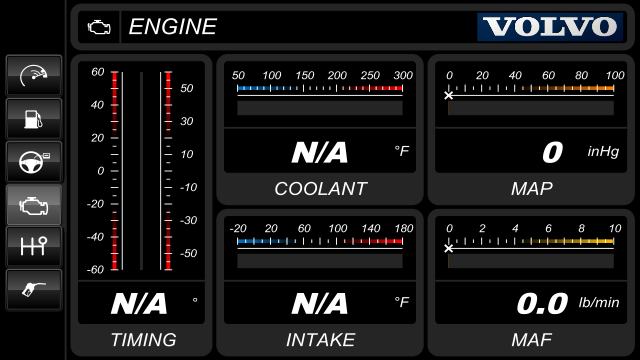640x360 pixels.
Task: Click the vertical timing scale bar
Action: click(x=141, y=171)
